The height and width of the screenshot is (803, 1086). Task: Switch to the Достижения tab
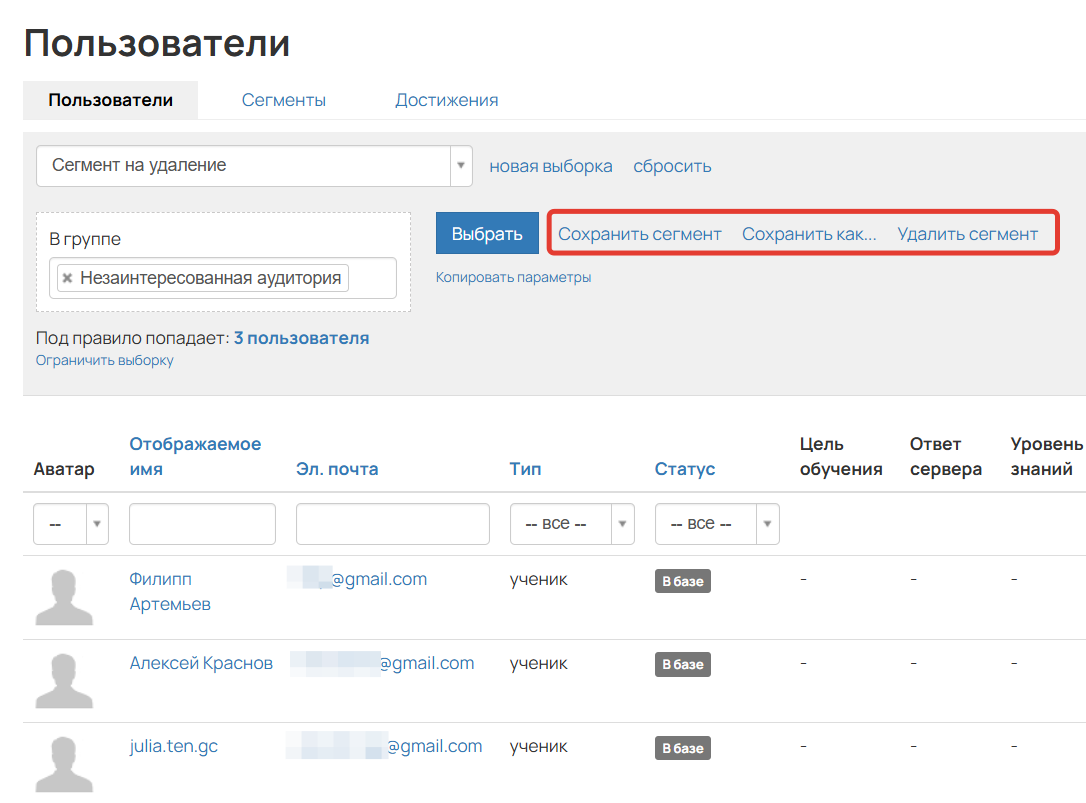click(x=446, y=100)
